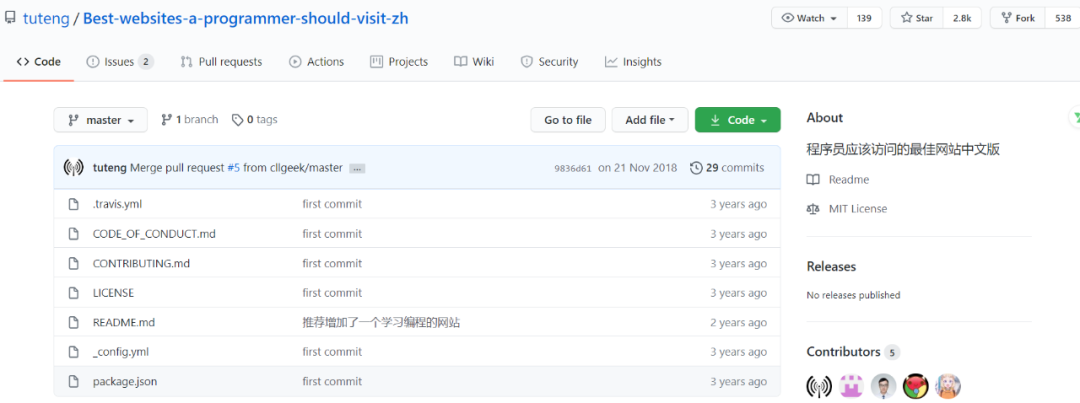The image size is (1080, 403).
Task: Open first commit message for .travis.yml
Action: tap(332, 204)
